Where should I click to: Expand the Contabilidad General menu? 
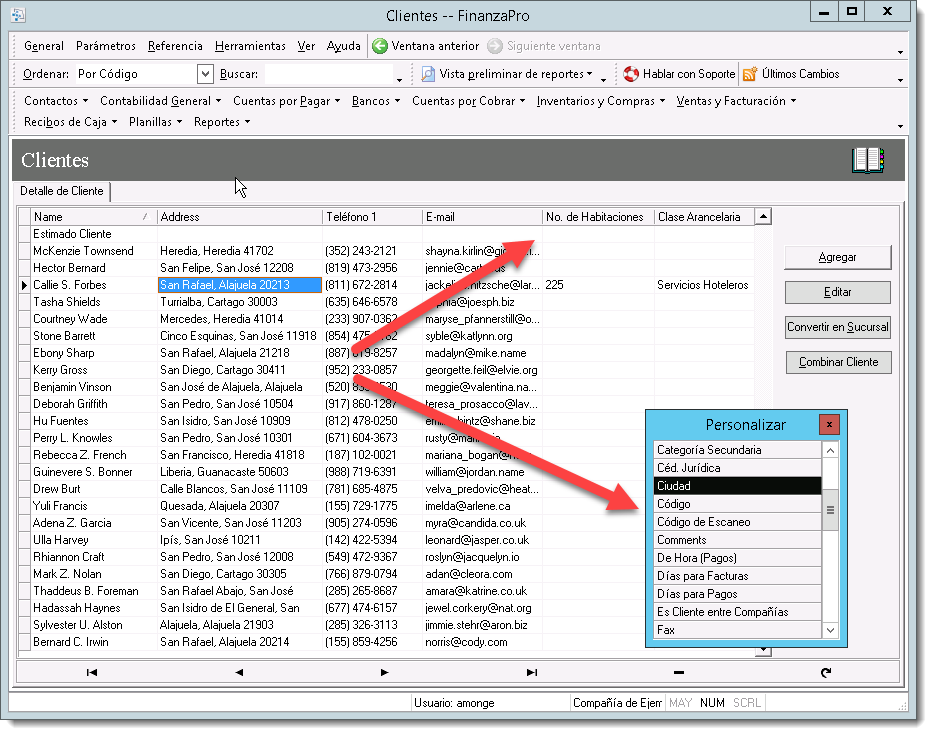(x=160, y=101)
